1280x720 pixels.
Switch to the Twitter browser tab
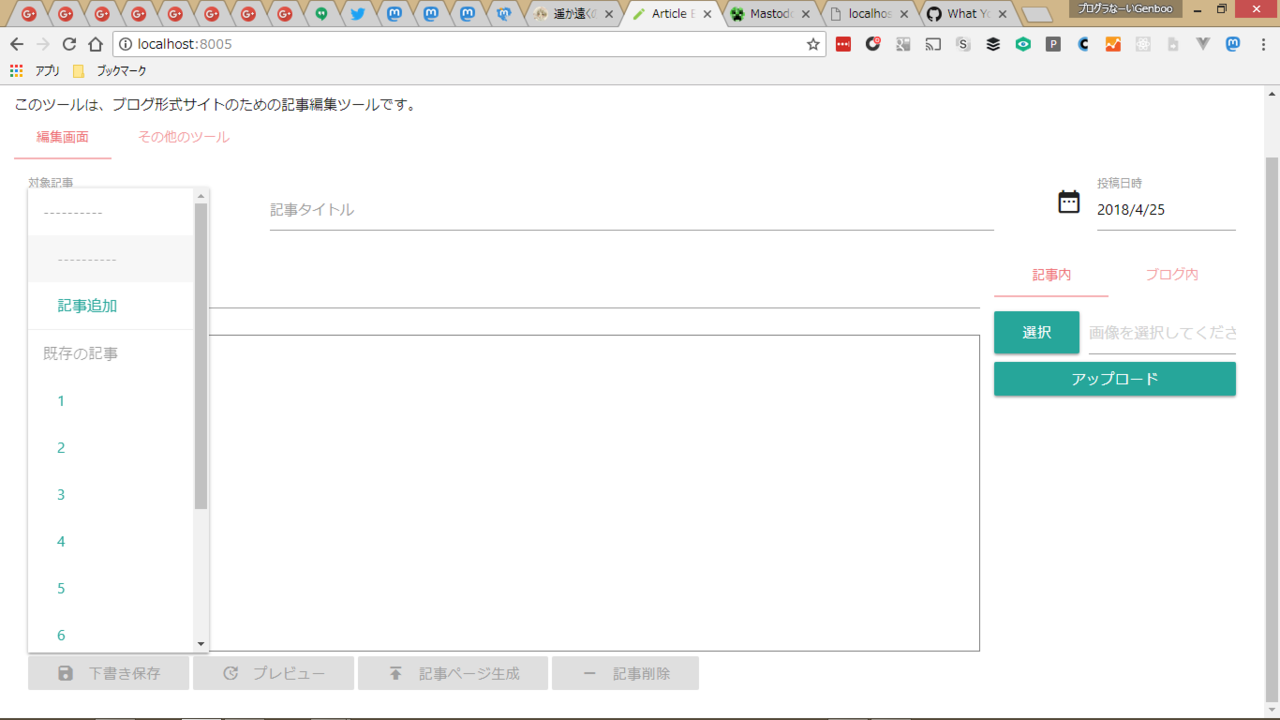pyautogui.click(x=357, y=14)
